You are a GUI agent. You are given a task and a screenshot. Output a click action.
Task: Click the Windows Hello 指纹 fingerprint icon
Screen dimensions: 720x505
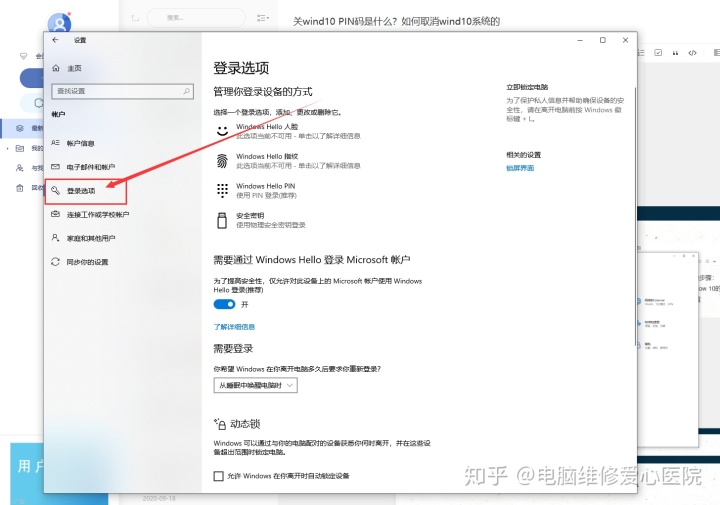tap(222, 161)
